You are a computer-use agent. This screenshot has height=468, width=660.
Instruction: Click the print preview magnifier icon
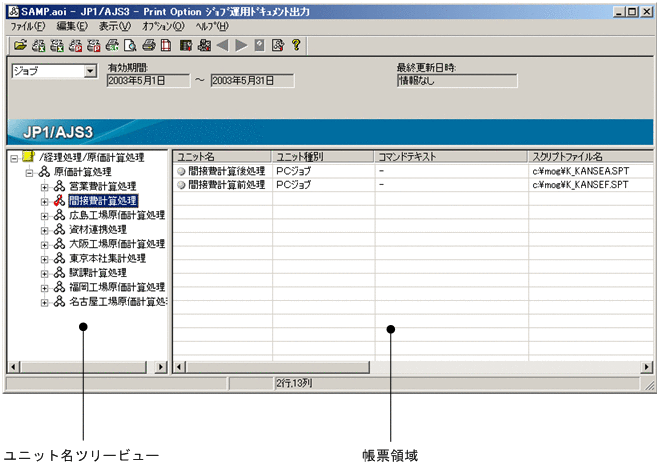[131, 45]
